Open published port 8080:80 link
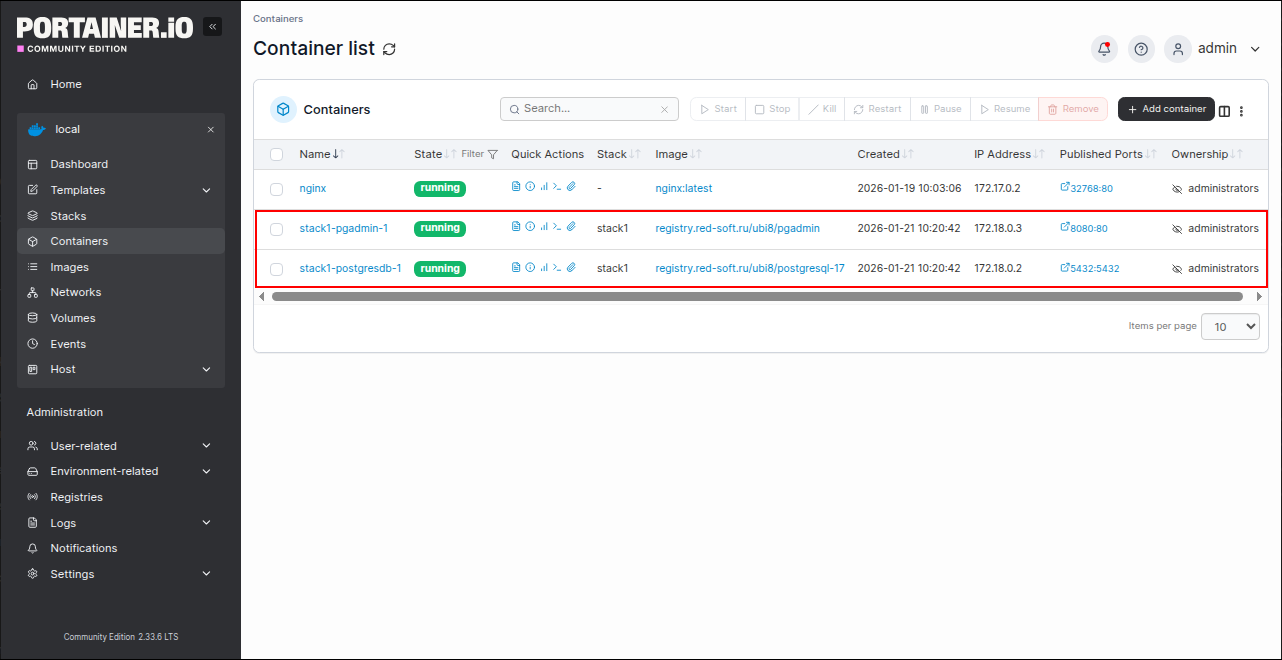This screenshot has width=1282, height=660. [1088, 229]
